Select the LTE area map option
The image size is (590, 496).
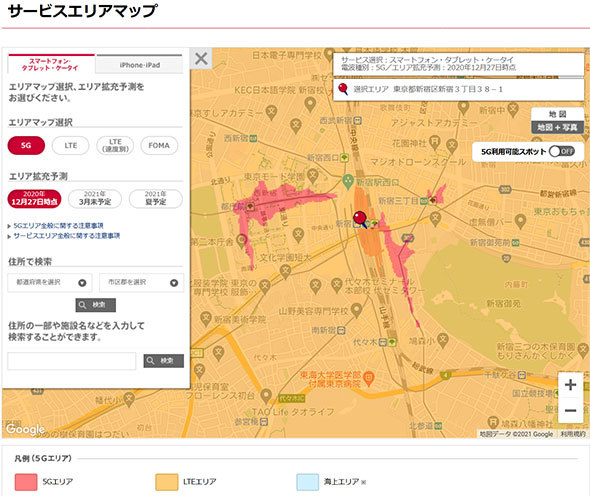71,145
